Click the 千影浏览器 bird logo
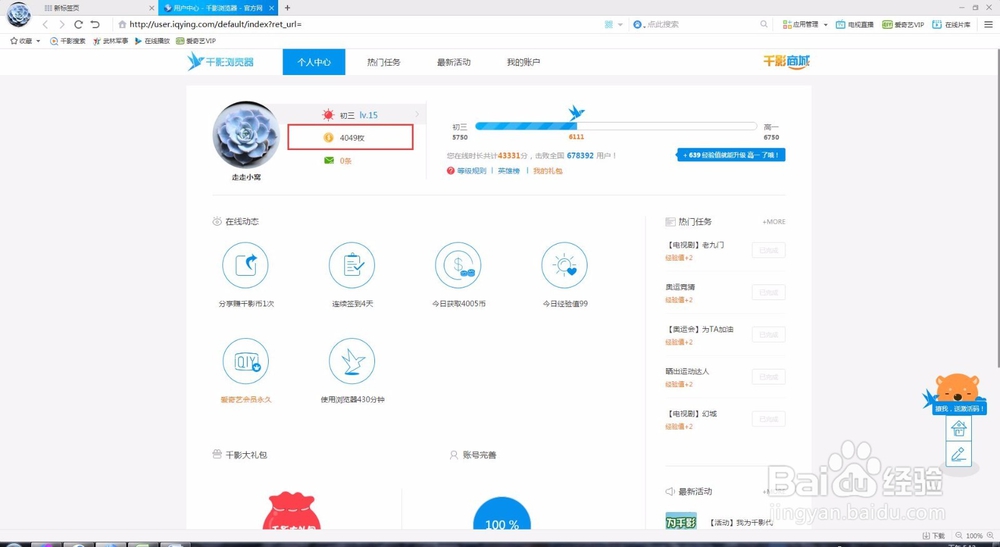 coord(221,61)
